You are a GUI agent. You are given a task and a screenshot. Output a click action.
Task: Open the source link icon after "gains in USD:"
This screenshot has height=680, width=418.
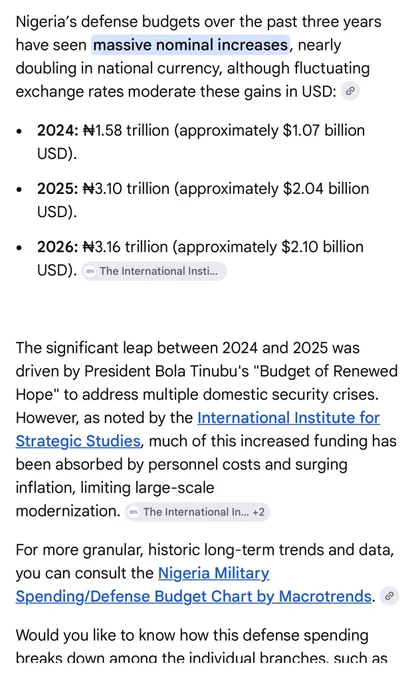pos(350,92)
